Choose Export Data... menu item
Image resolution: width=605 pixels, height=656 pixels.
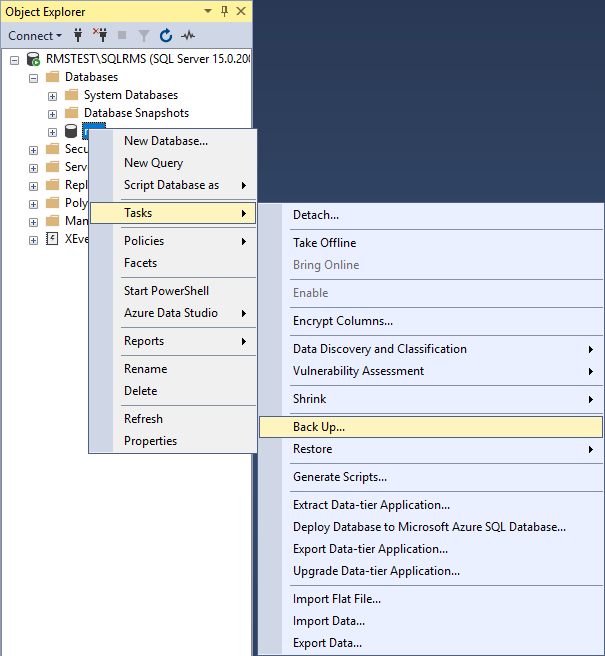coord(431,643)
